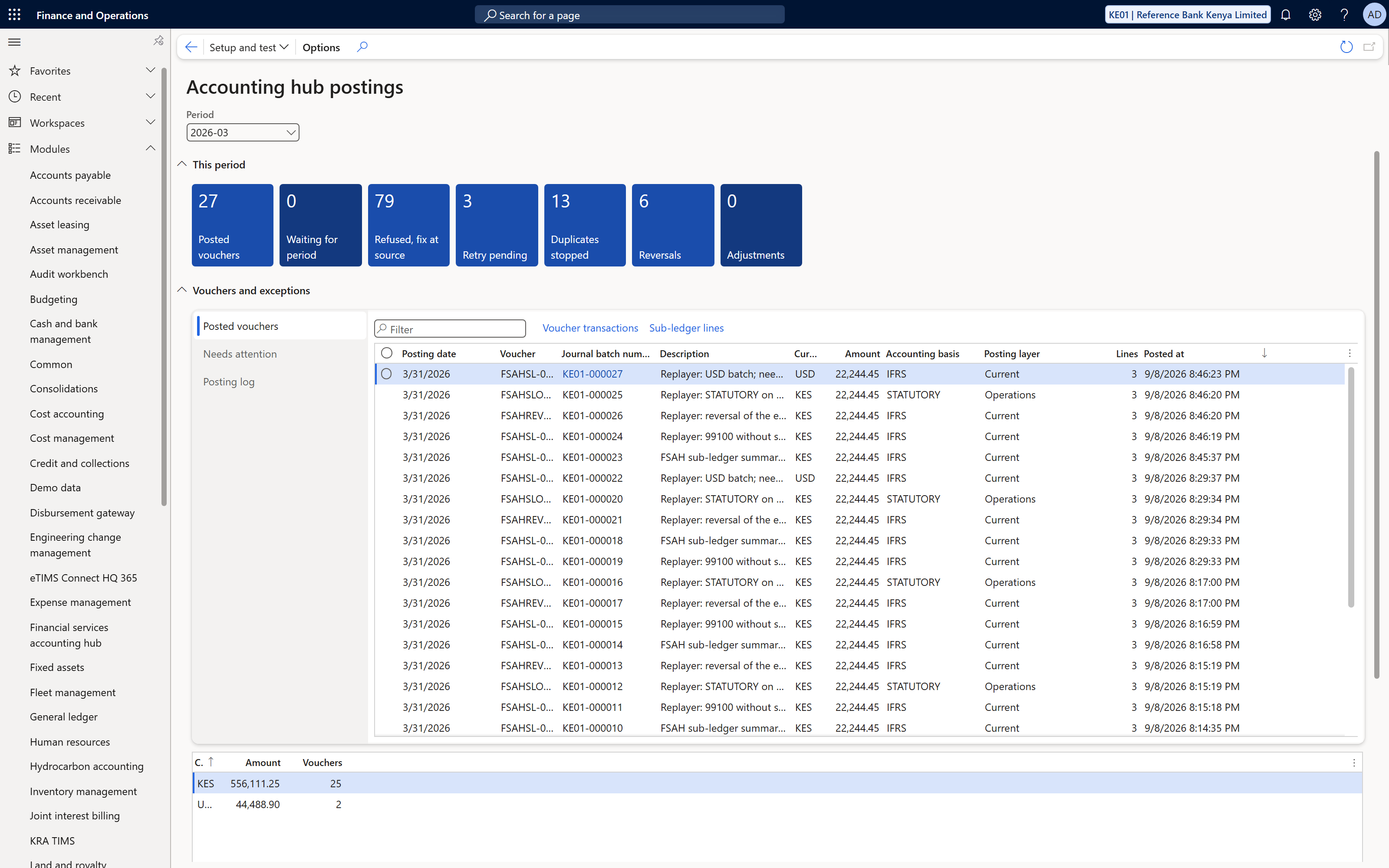This screenshot has width=1389, height=868.
Task: Open Sub-ledger lines link
Action: point(686,328)
